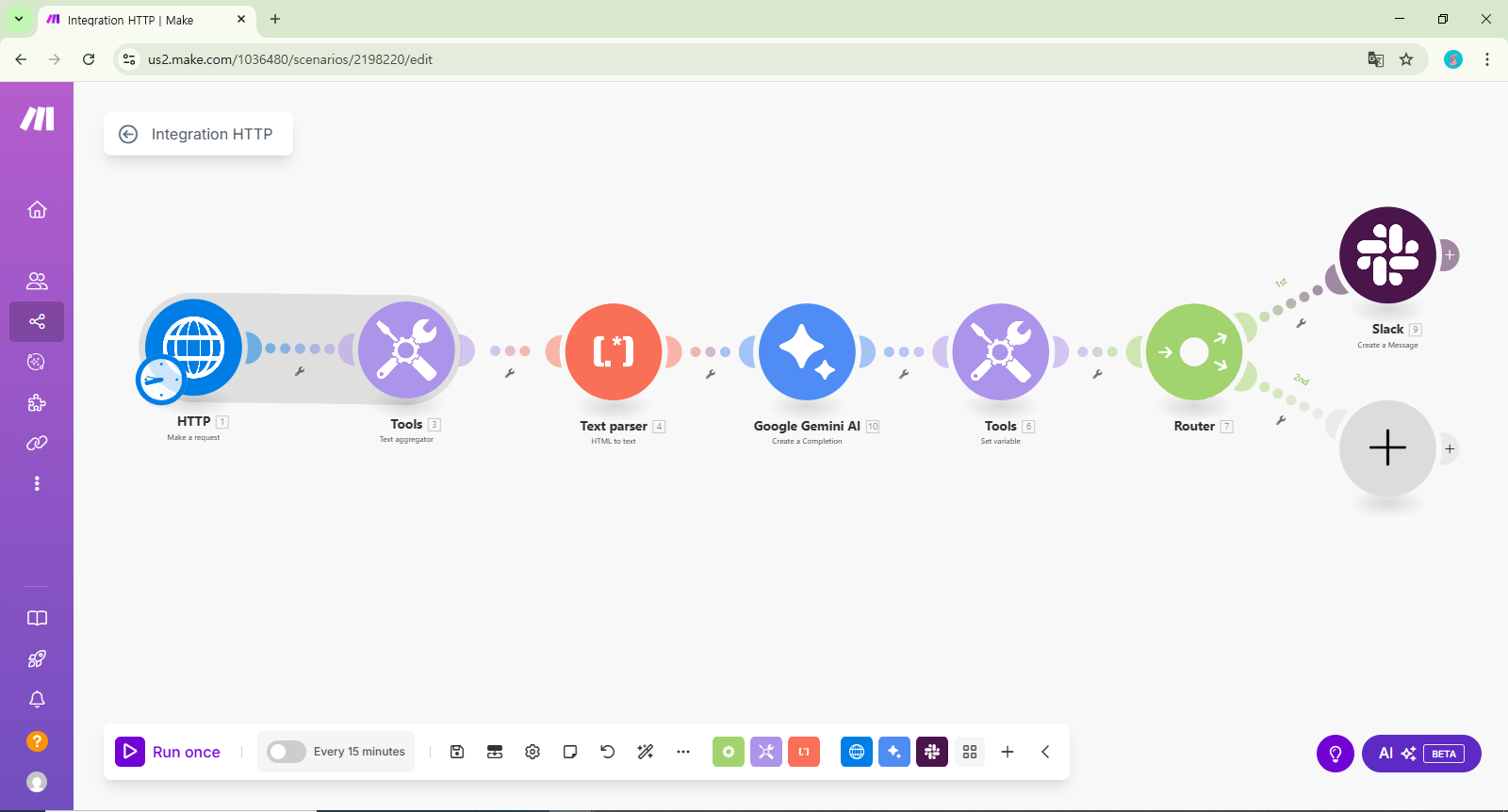Open the sidebar three-dot More menu
The image size is (1508, 812).
37,483
